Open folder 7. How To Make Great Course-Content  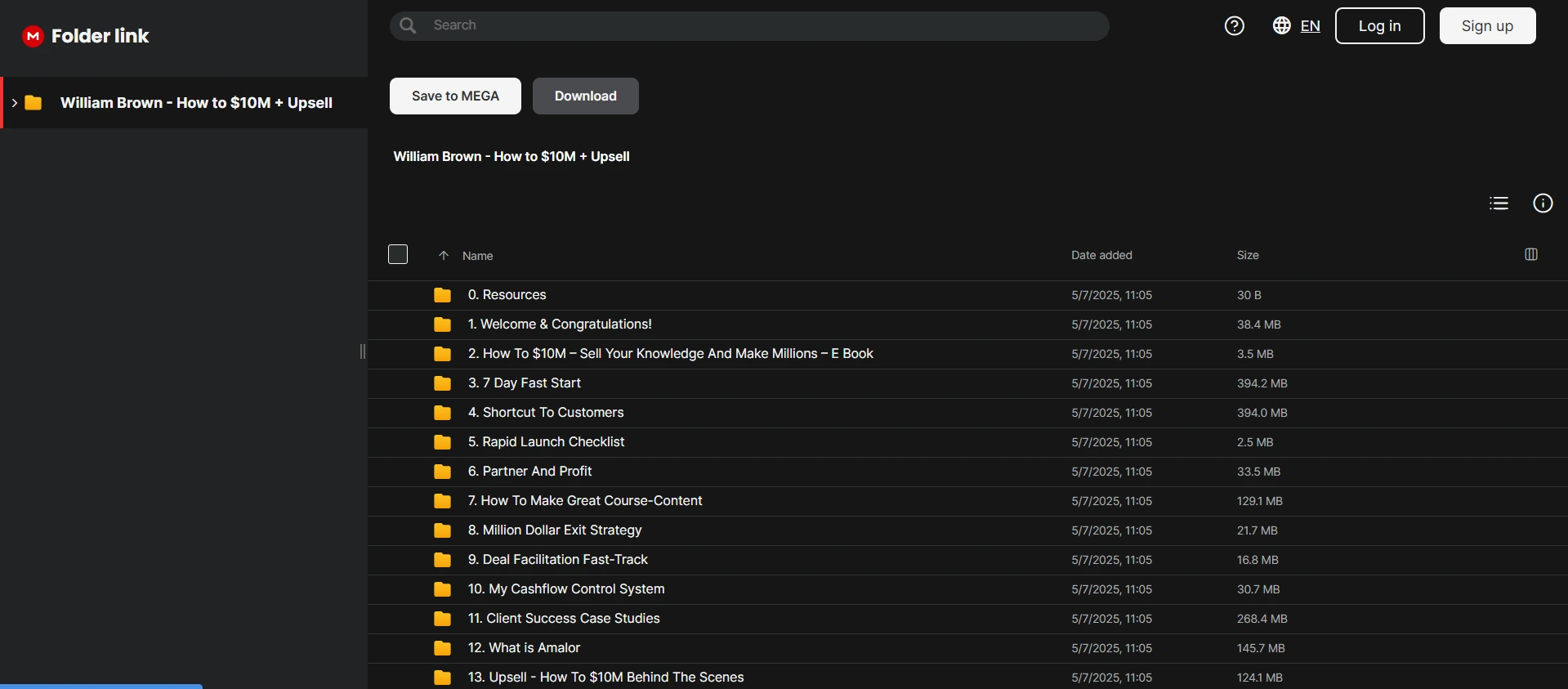[x=585, y=501]
